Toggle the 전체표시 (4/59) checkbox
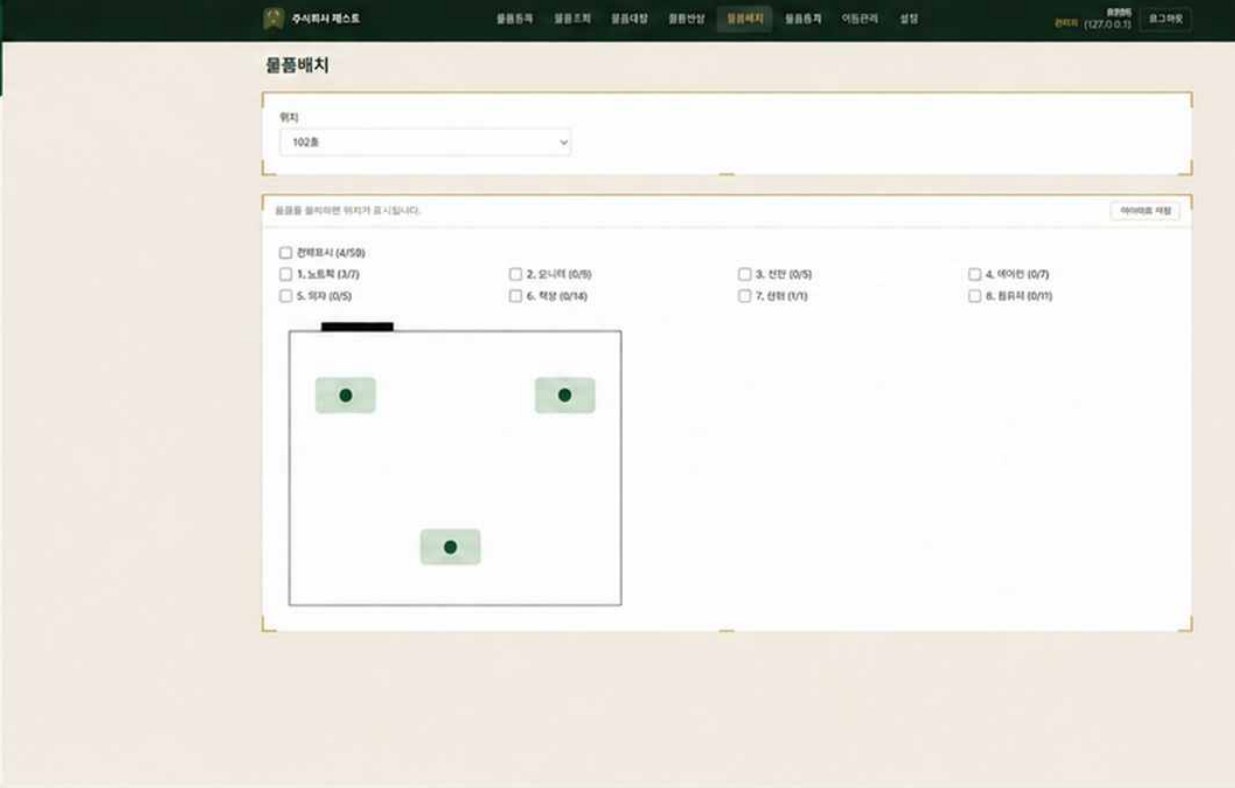The height and width of the screenshot is (788, 1235). click(x=286, y=253)
